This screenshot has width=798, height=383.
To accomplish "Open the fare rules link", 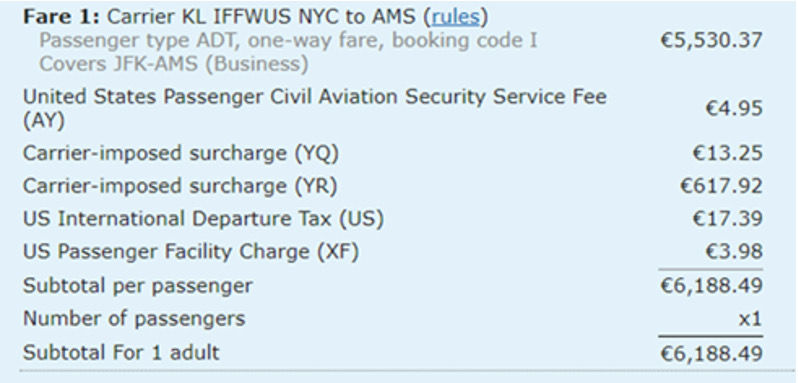I will 455,17.
